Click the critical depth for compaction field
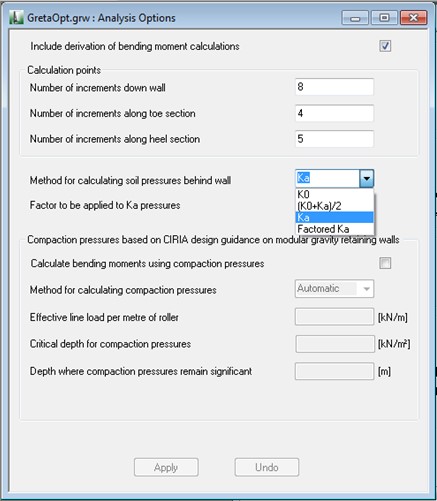 [335, 344]
